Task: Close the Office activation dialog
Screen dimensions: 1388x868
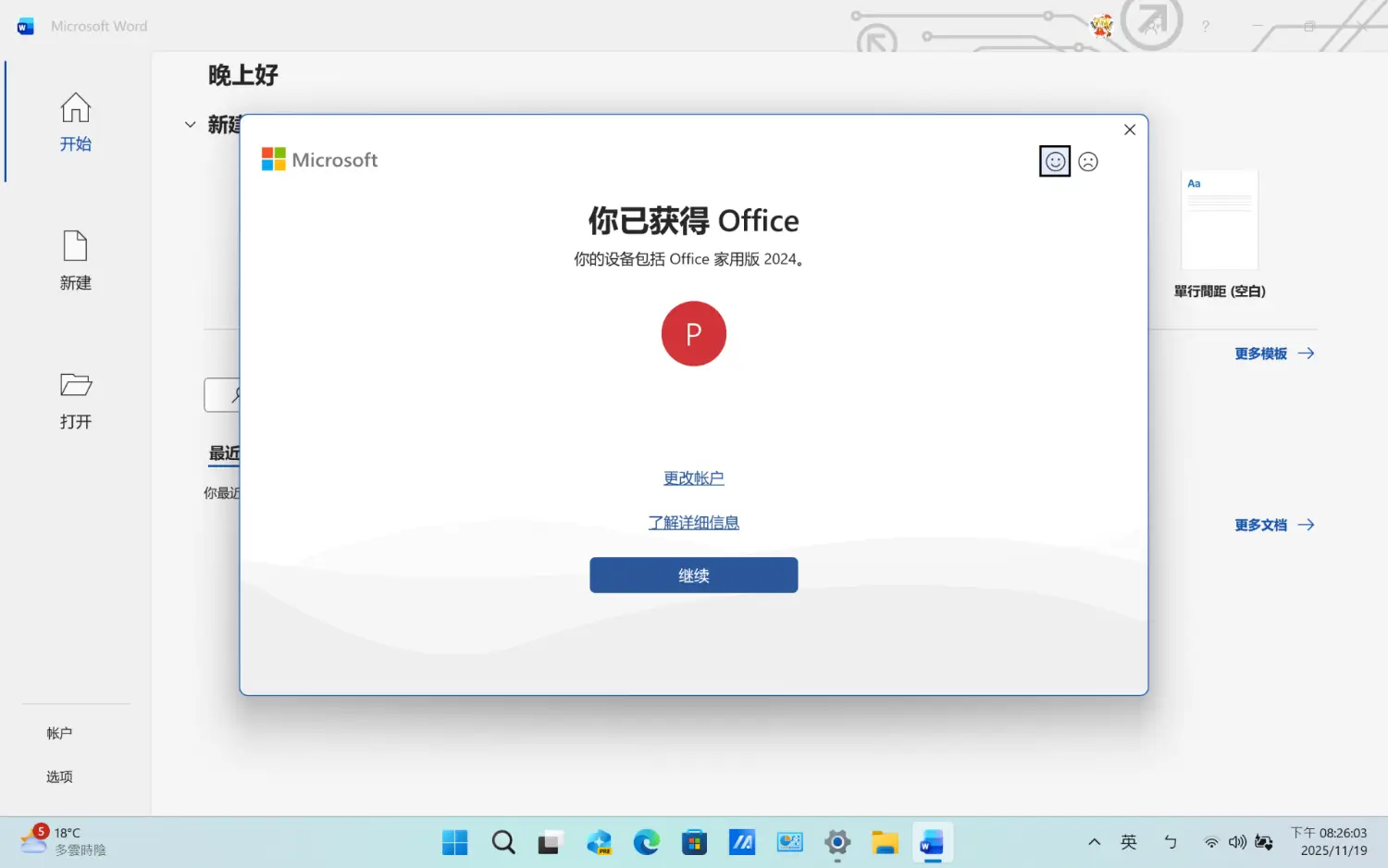Action: [1129, 130]
